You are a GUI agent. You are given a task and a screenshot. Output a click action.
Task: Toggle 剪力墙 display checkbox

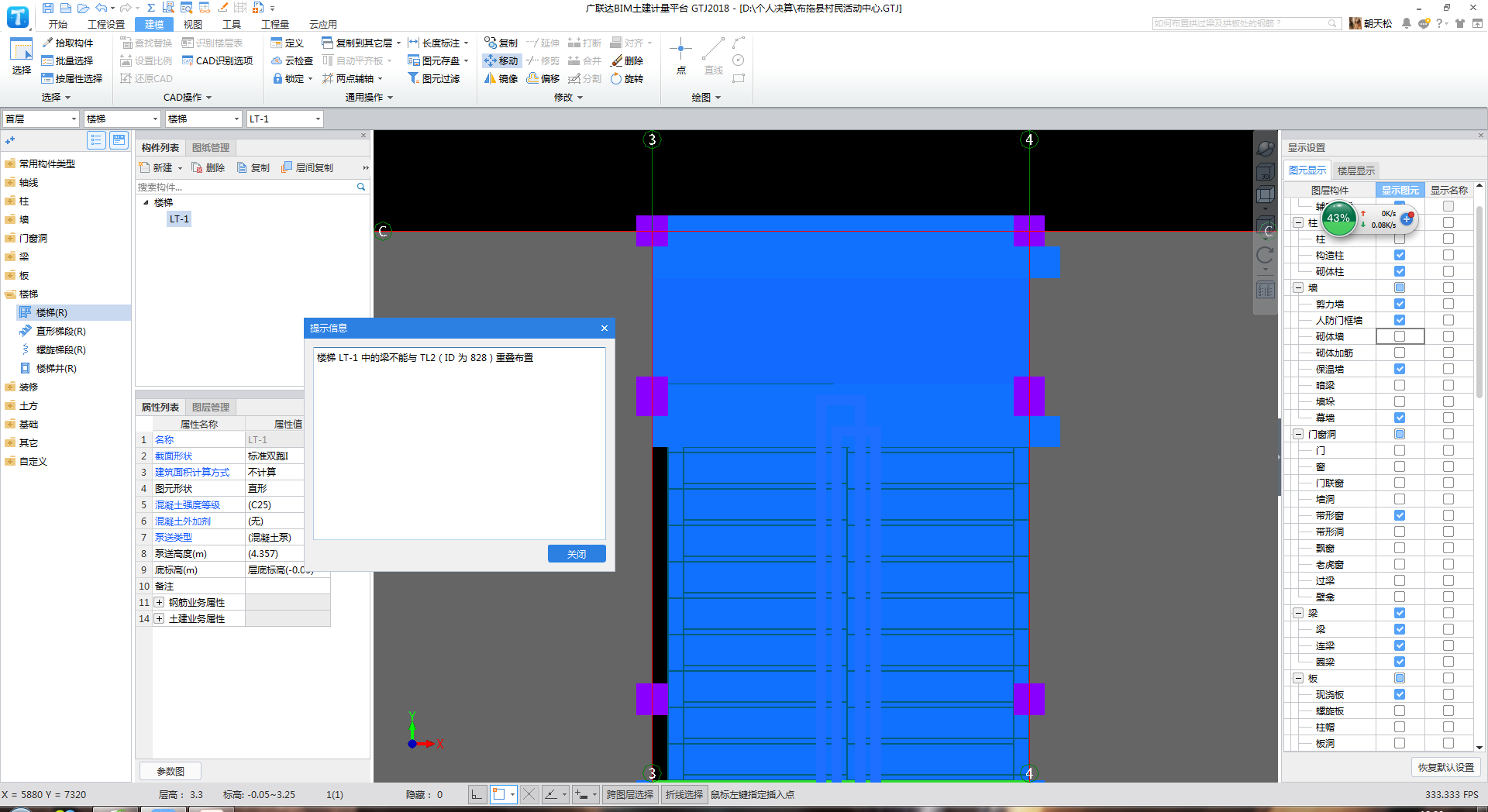point(1400,304)
